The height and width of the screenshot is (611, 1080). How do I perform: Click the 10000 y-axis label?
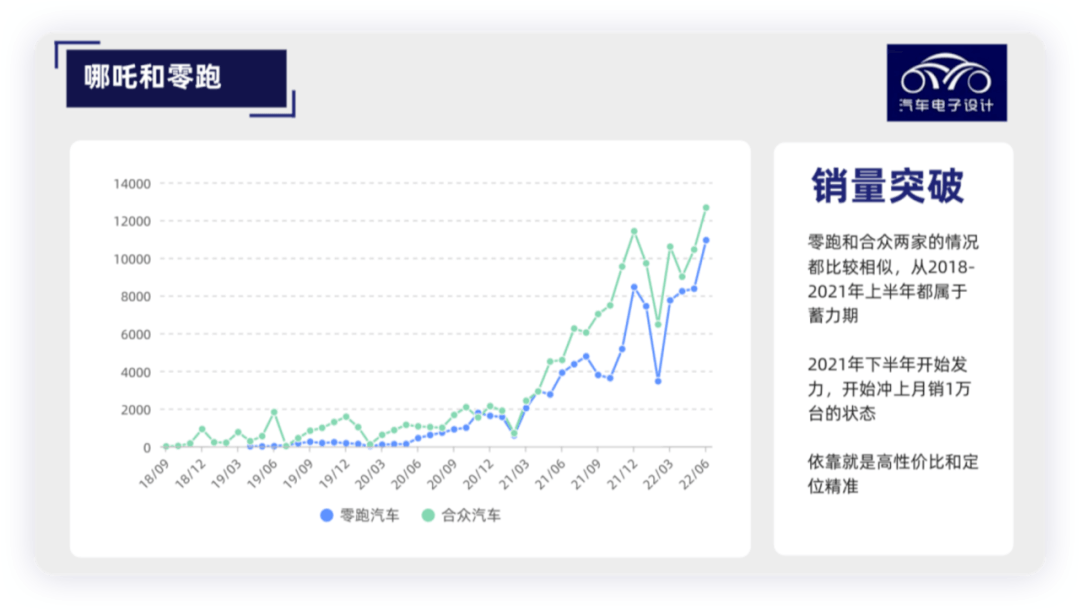click(132, 259)
